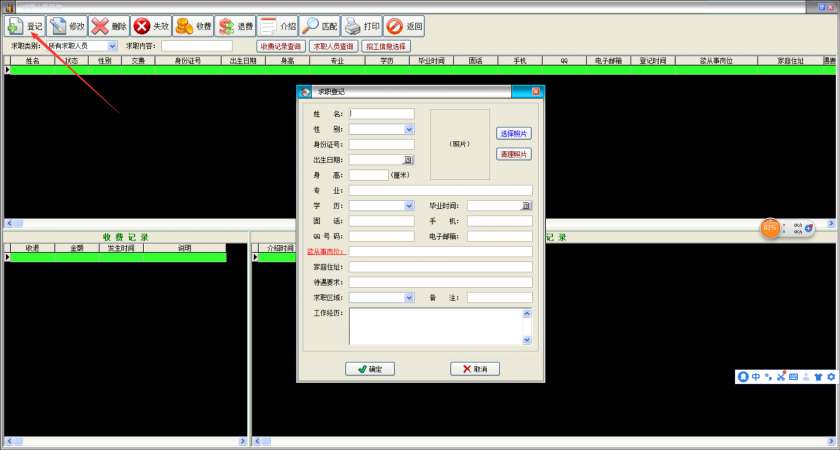
Task: Open the 收费 (Charge) toolbar icon
Action: [185, 26]
